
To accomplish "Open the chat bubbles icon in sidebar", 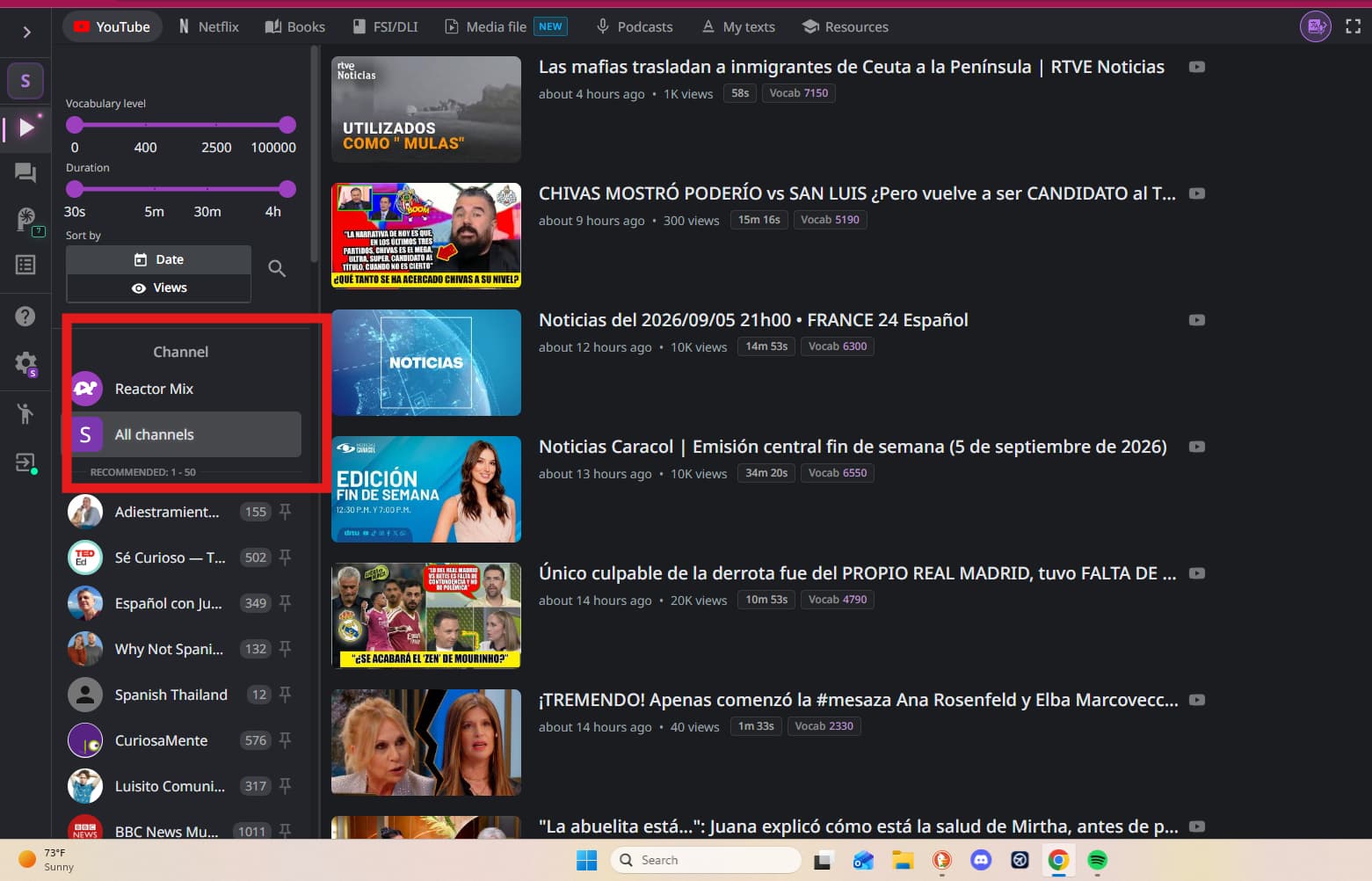I will coord(25,173).
